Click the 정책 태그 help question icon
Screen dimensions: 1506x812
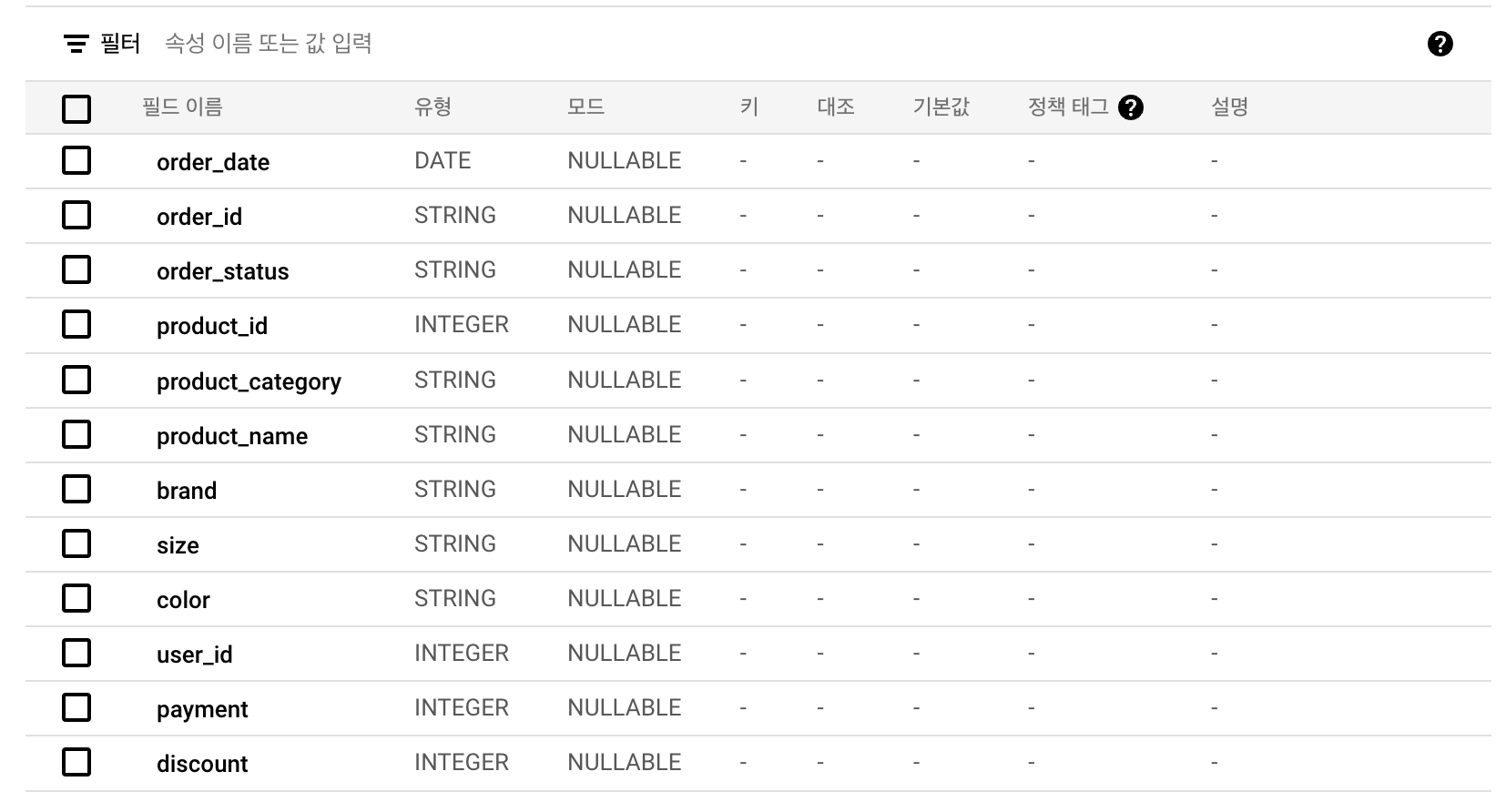(x=1130, y=107)
